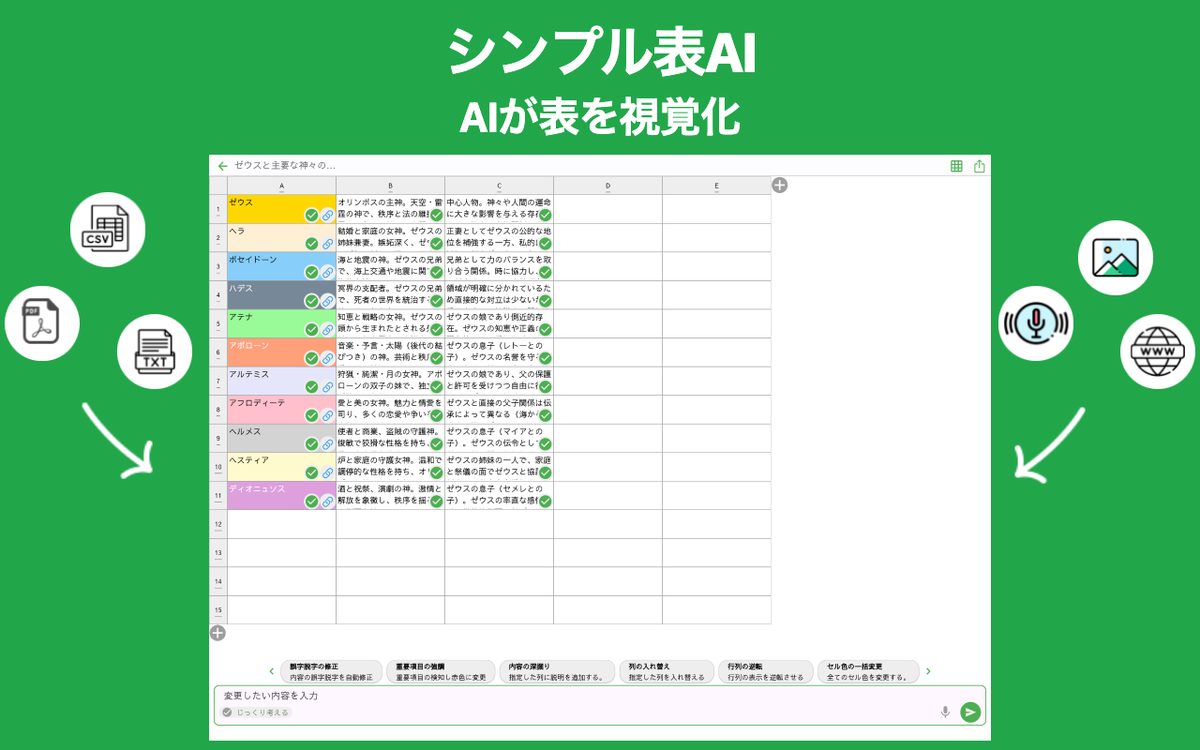
Task: Toggle check mark in column C row 1
Action: (545, 215)
